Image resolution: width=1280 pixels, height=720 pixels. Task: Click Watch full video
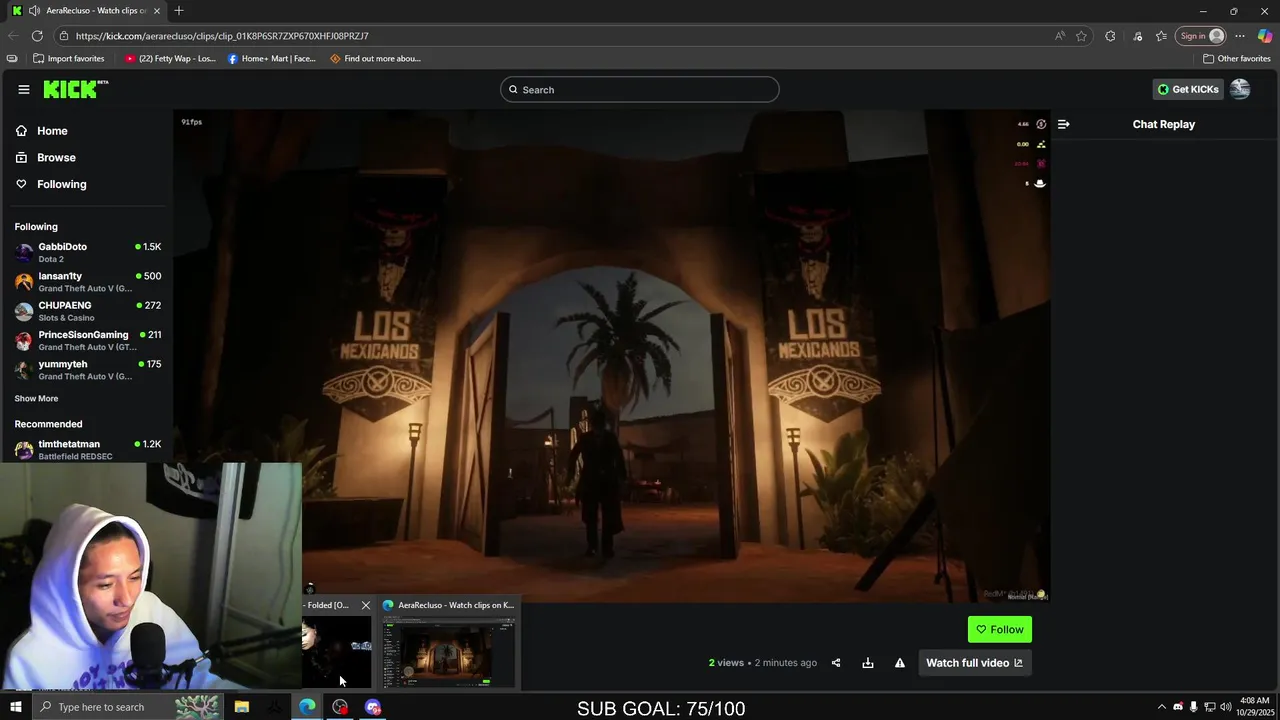[x=974, y=663]
